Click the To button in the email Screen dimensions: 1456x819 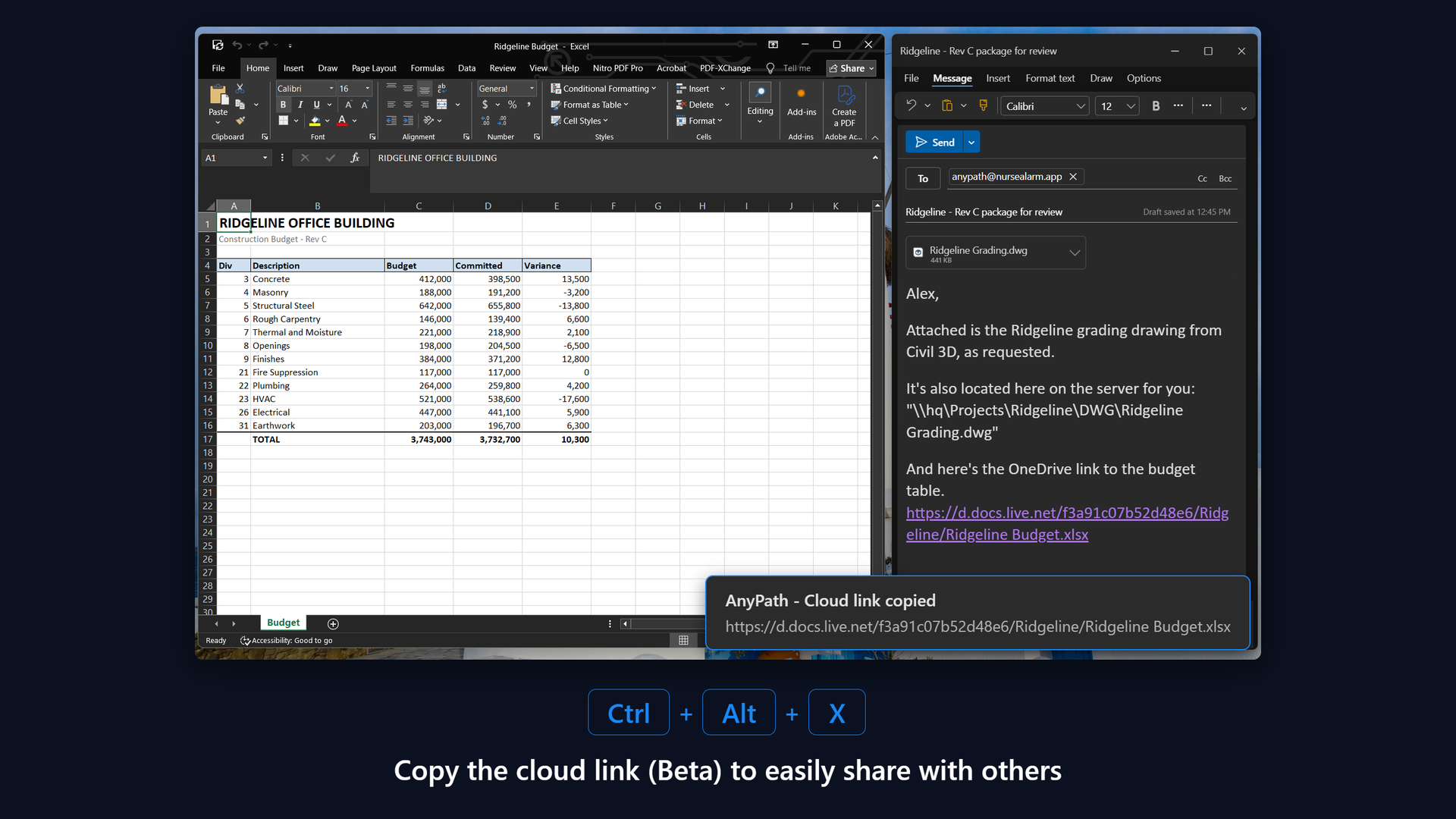[923, 178]
